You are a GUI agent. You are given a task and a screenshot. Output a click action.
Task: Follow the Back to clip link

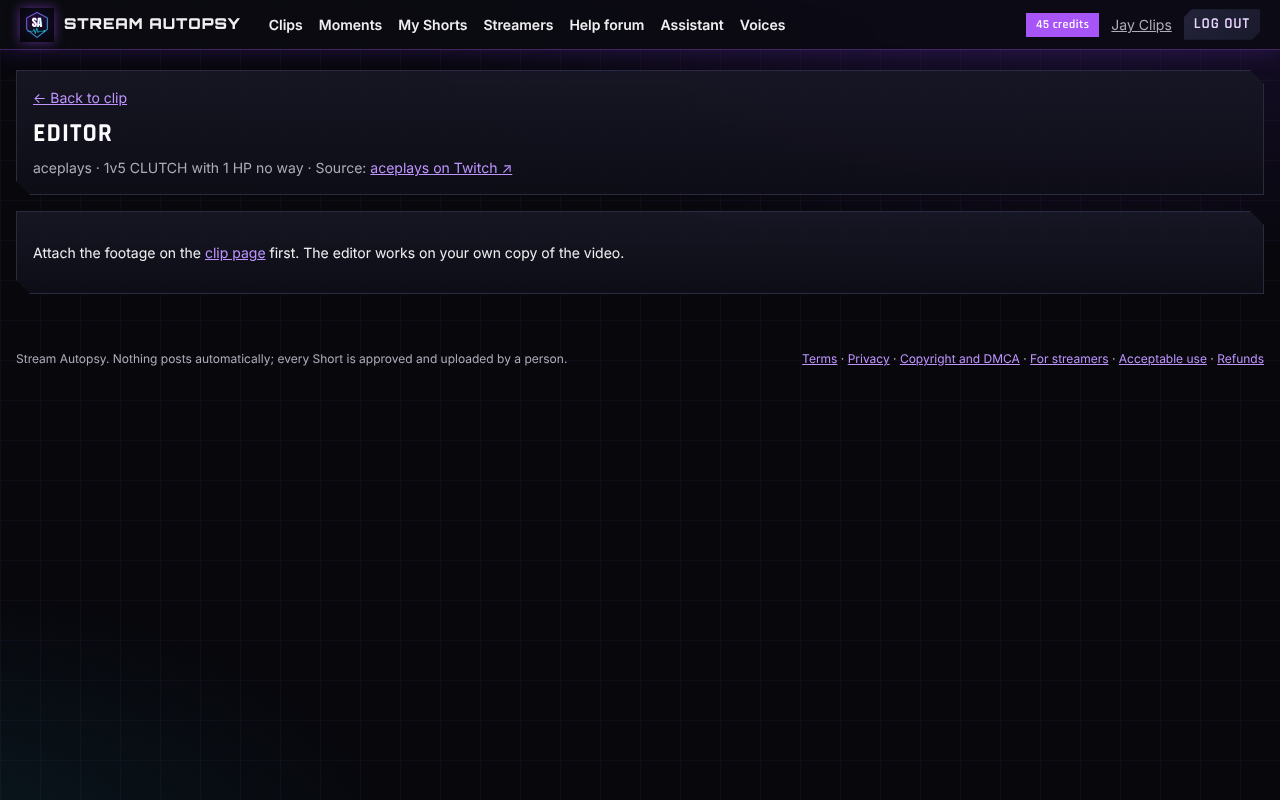click(80, 98)
